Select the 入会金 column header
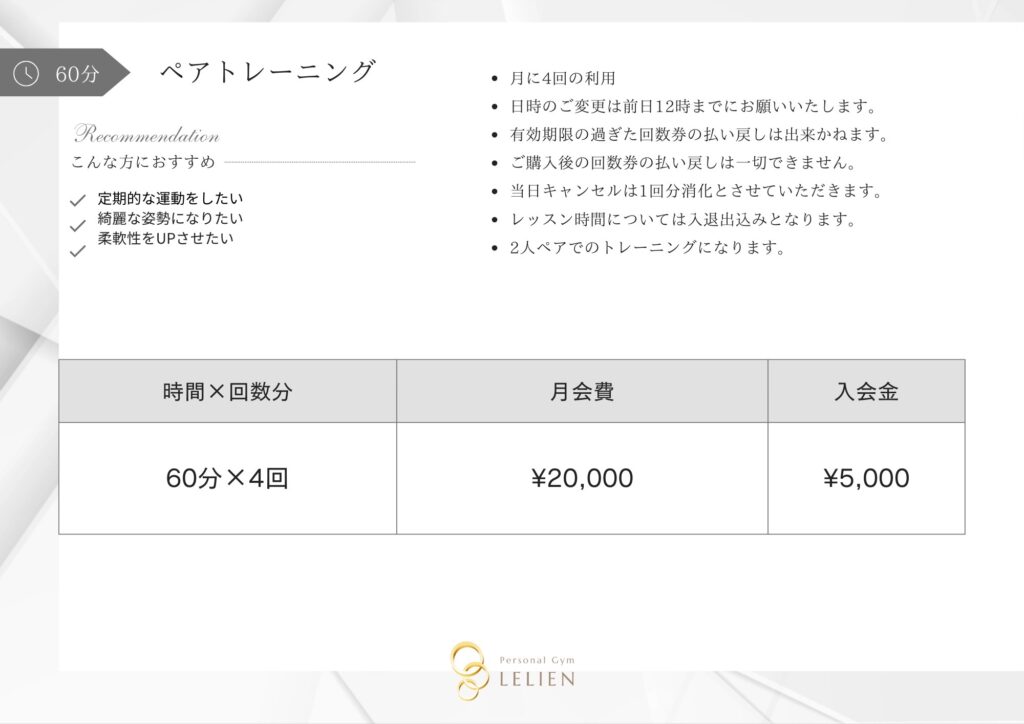Screen dimensions: 1024x724 pos(867,391)
